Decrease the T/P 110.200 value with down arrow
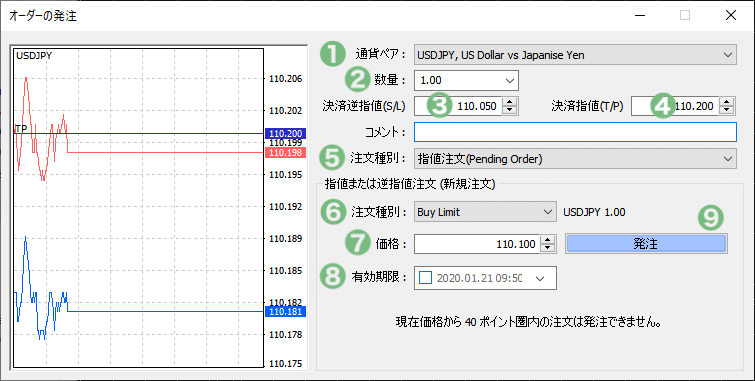 (x=726, y=110)
